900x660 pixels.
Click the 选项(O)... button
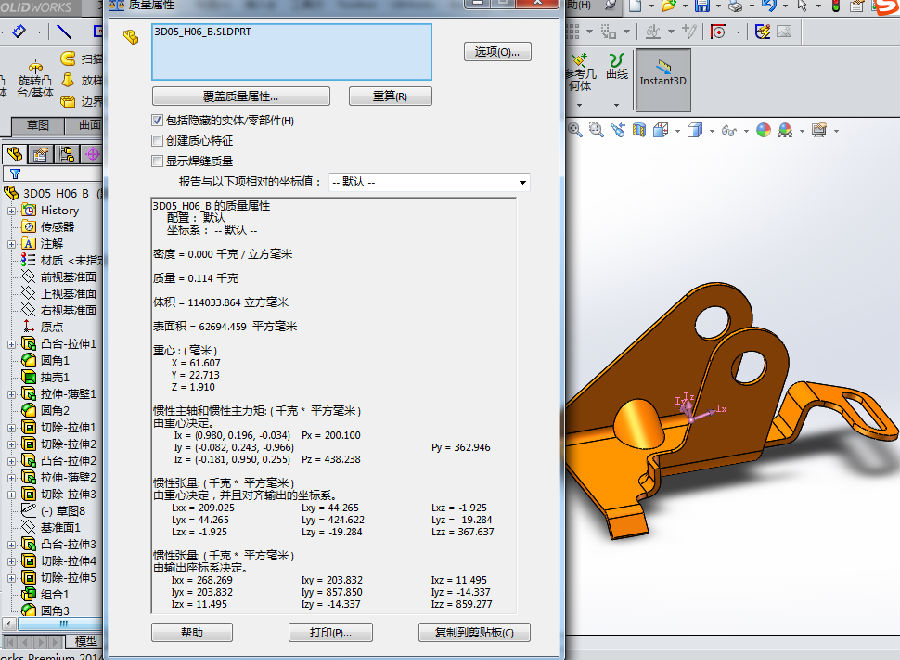point(497,52)
